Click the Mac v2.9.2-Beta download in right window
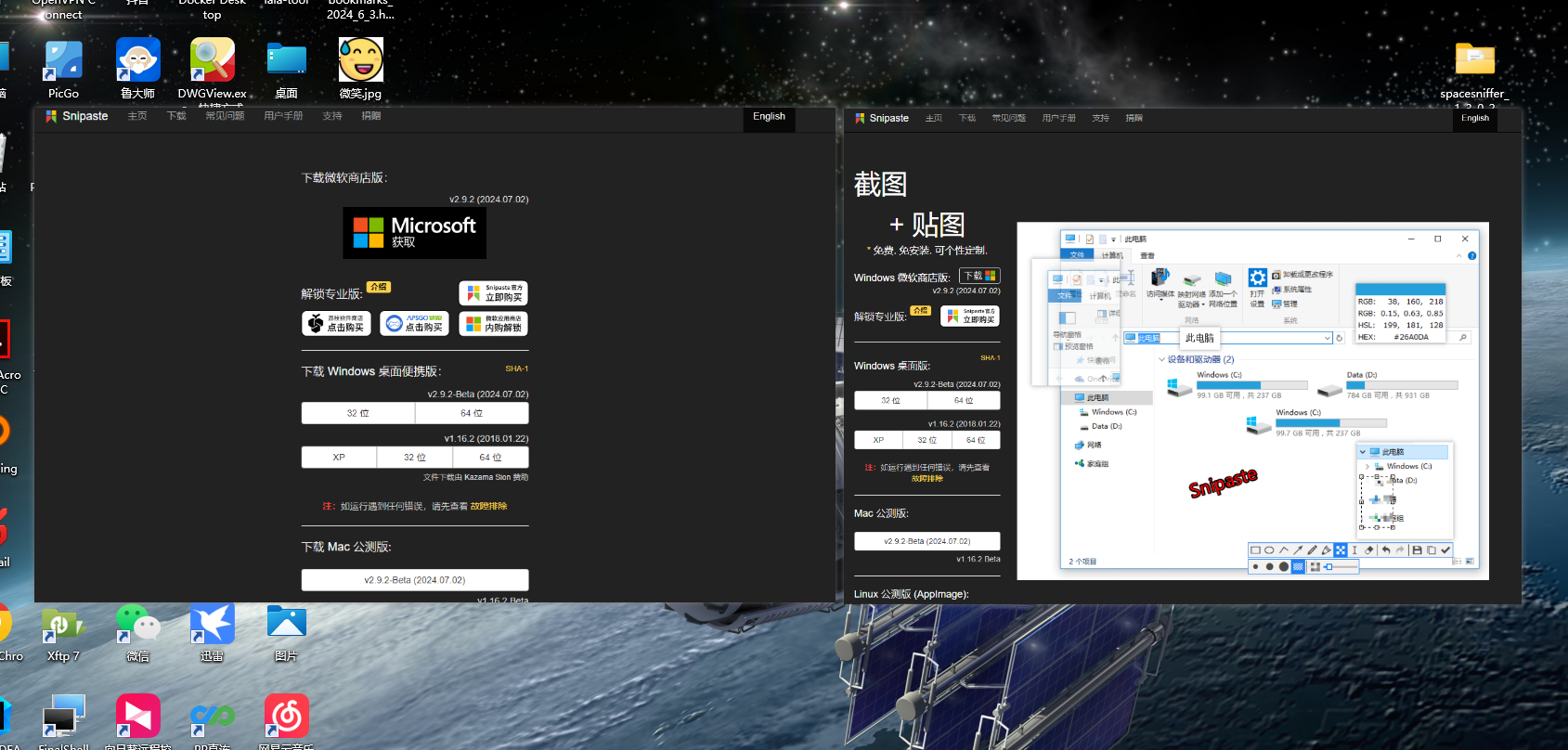 [x=927, y=541]
